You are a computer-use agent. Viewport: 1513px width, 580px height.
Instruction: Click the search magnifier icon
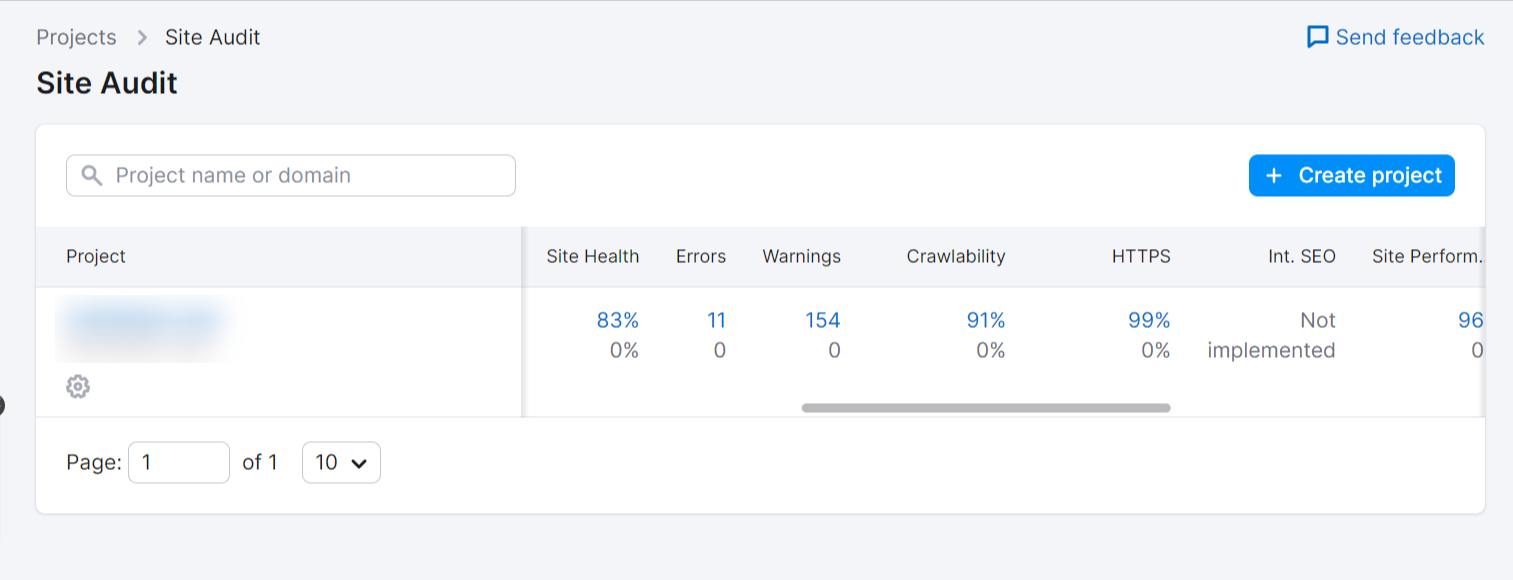tap(92, 176)
